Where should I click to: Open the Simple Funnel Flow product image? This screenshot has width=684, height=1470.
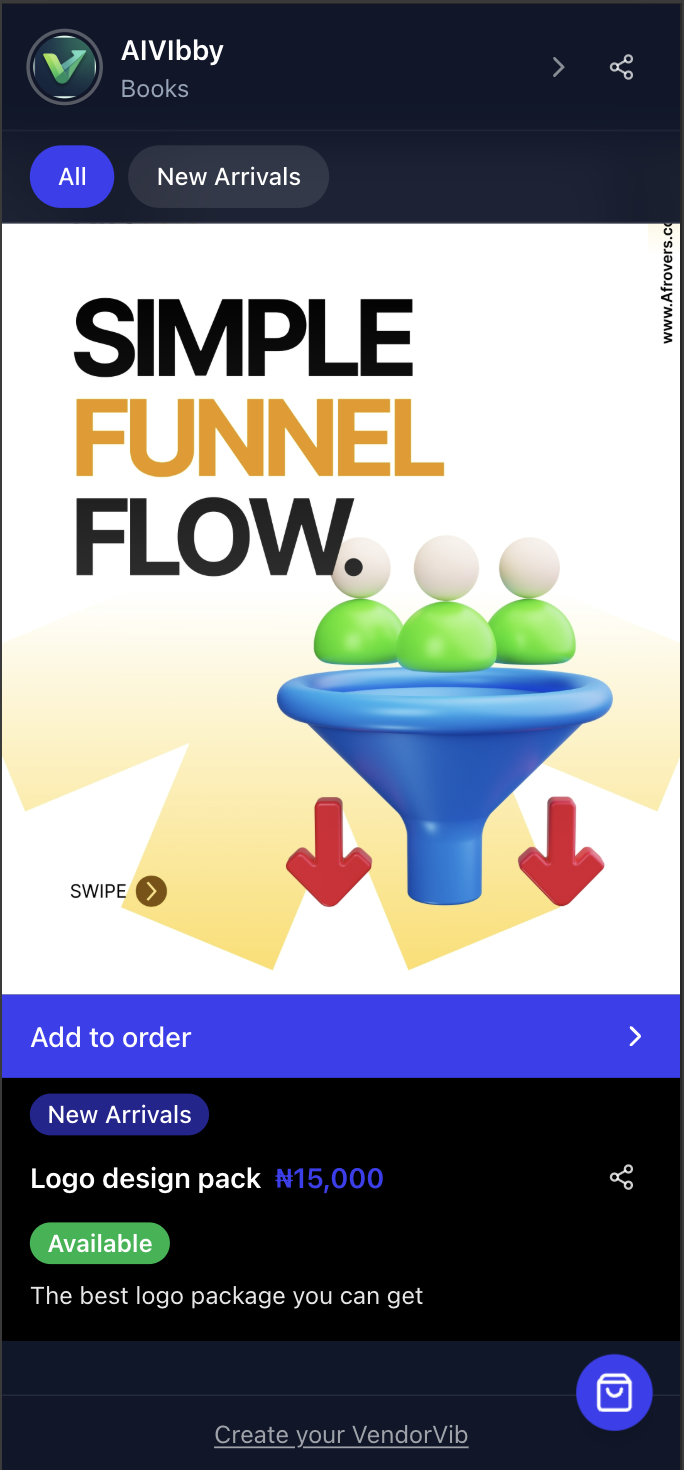click(341, 609)
